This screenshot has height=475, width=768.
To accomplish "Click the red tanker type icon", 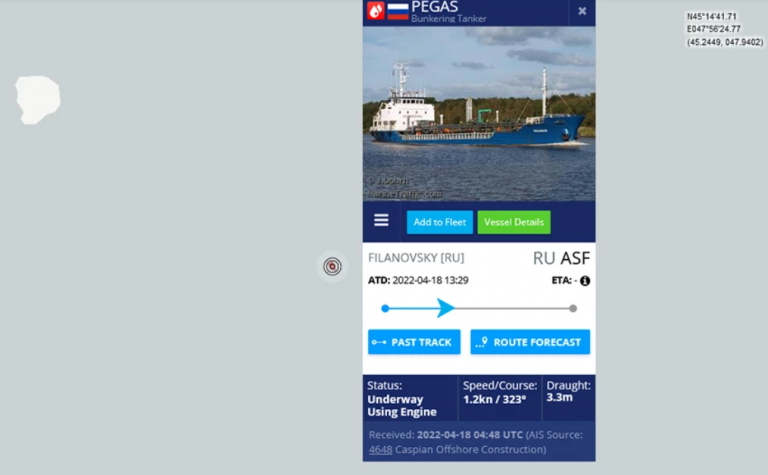I will tap(376, 10).
